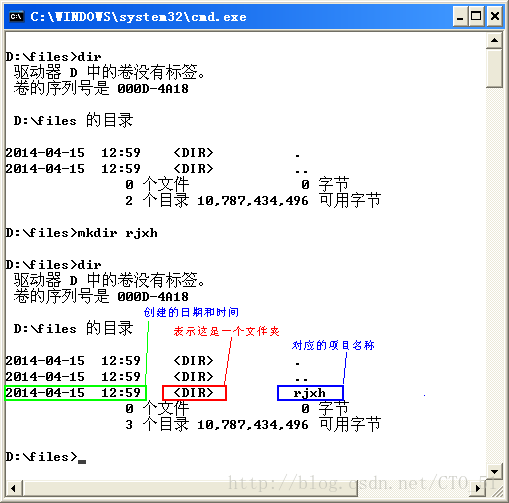Click the vertical scrollbar up arrow

click(x=494, y=40)
